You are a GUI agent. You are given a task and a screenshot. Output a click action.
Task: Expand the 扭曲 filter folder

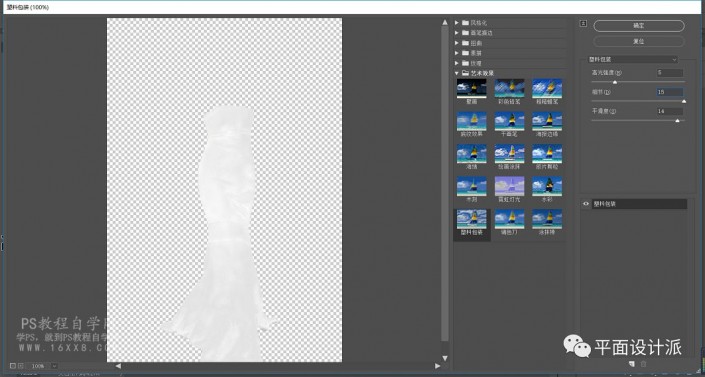click(x=457, y=43)
